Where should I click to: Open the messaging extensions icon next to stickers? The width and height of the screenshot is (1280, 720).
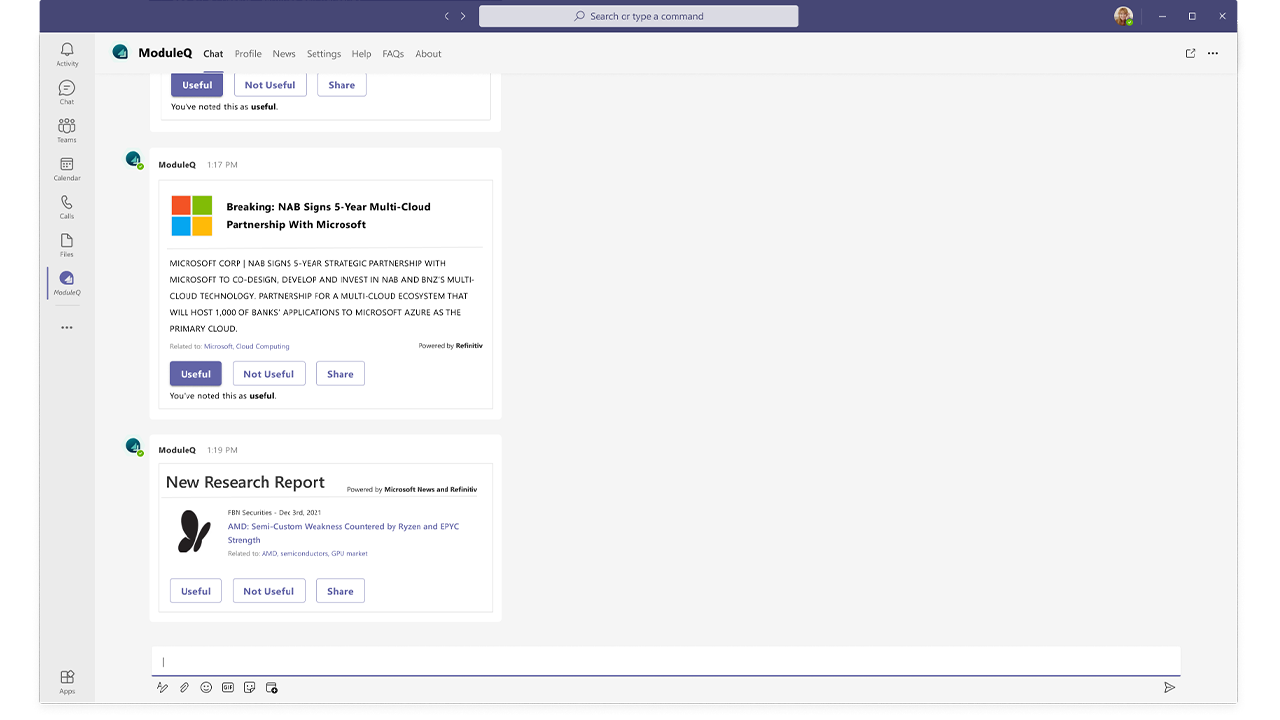[x=272, y=687]
